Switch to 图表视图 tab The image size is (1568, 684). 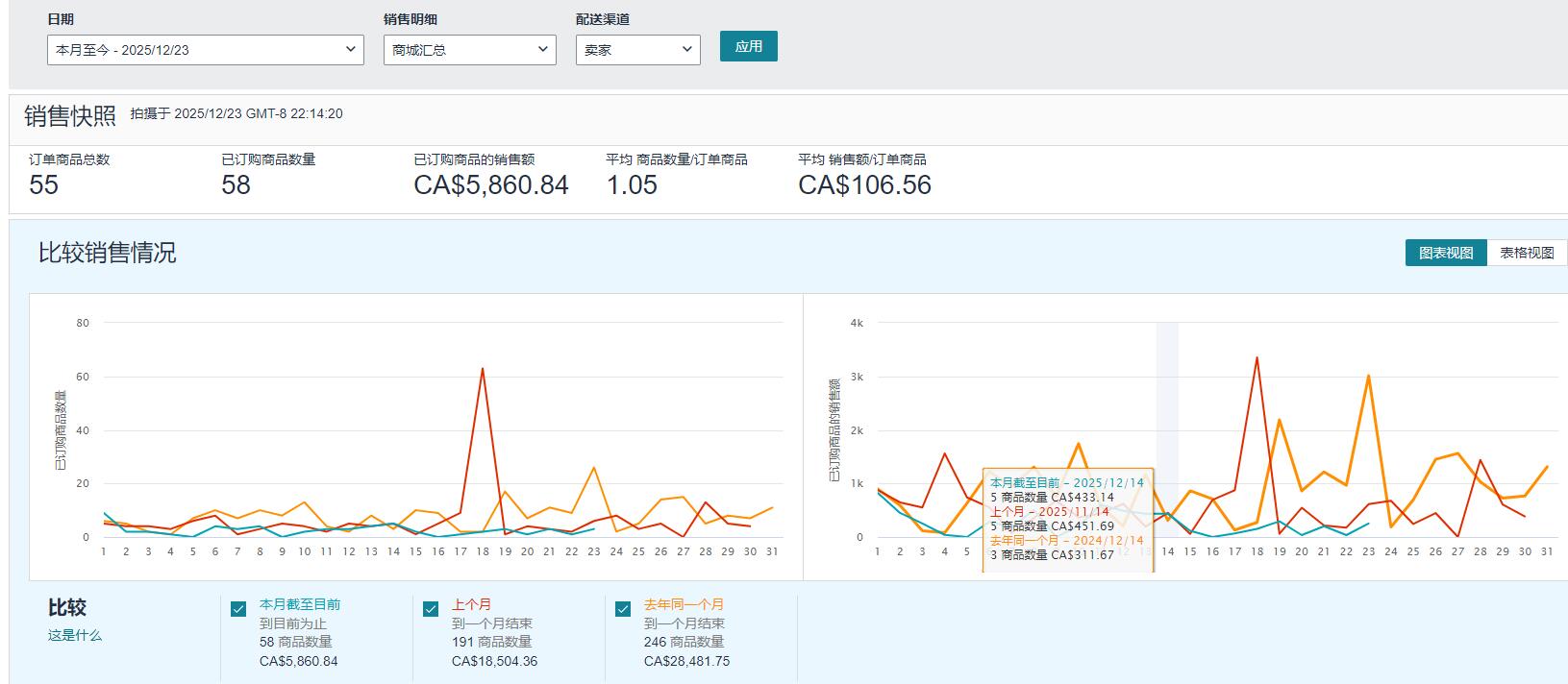(x=1446, y=253)
